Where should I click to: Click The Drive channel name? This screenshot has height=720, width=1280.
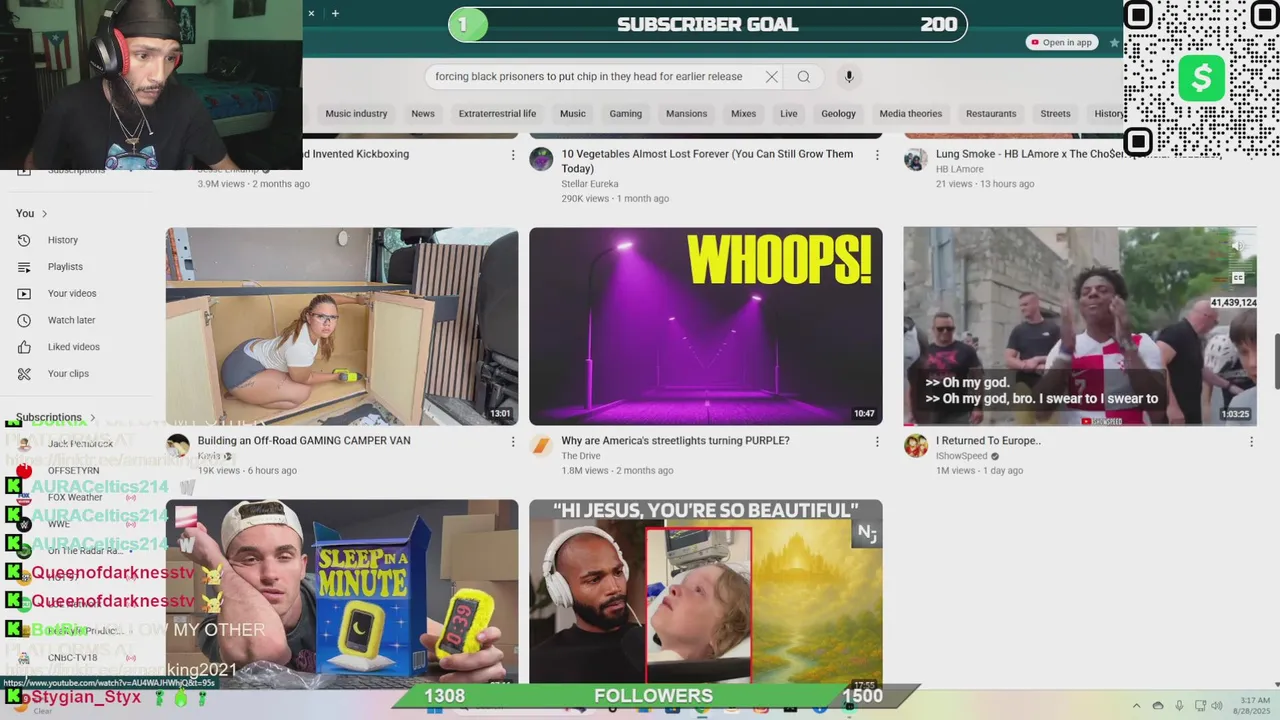point(581,456)
